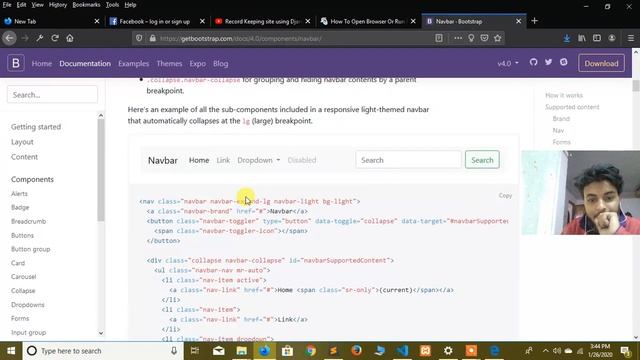This screenshot has height=360, width=640.
Task: Click the sidebar scroll down arrow
Action: pos(101,333)
